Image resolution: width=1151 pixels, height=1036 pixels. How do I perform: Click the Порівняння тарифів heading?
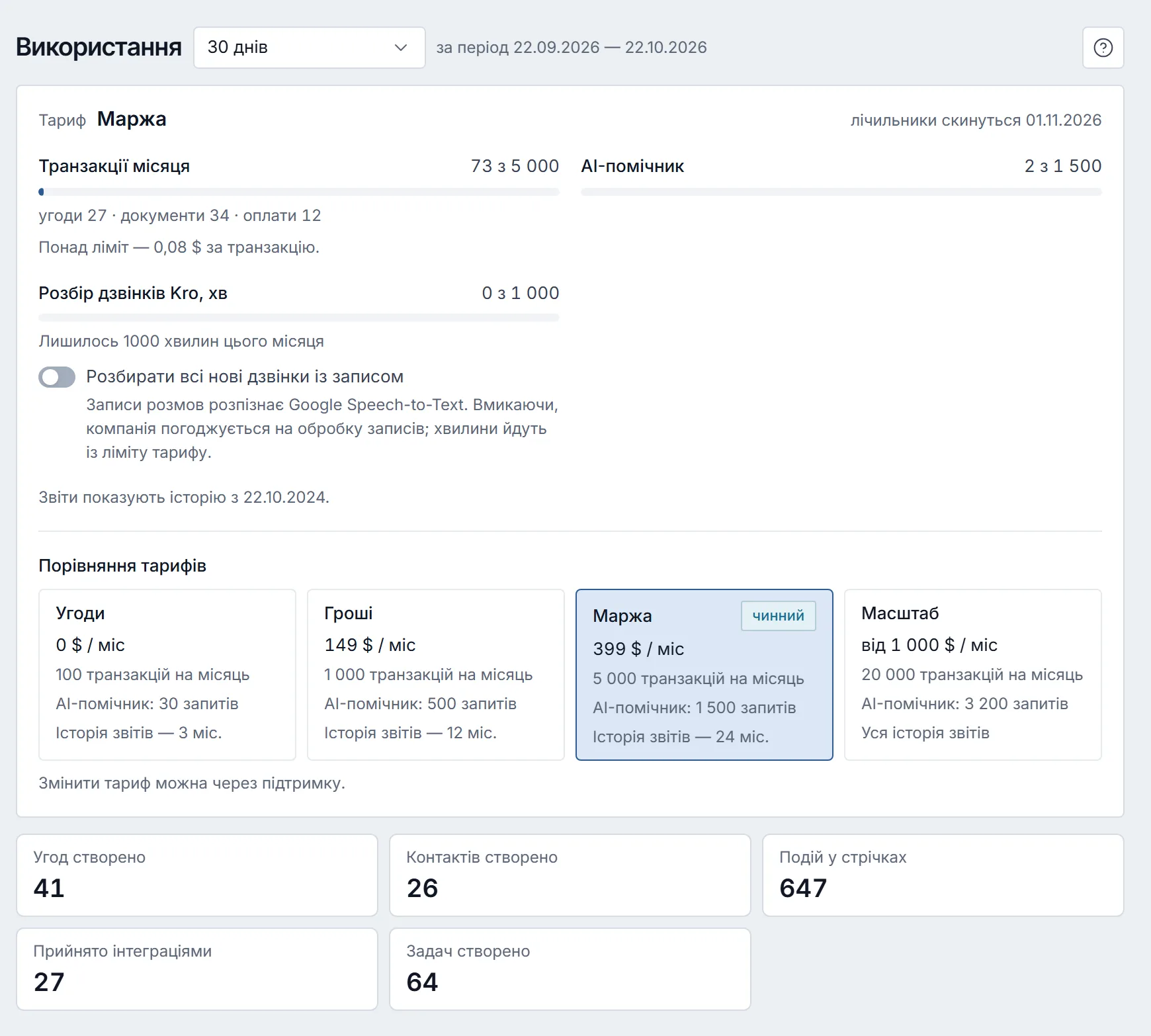tap(122, 566)
